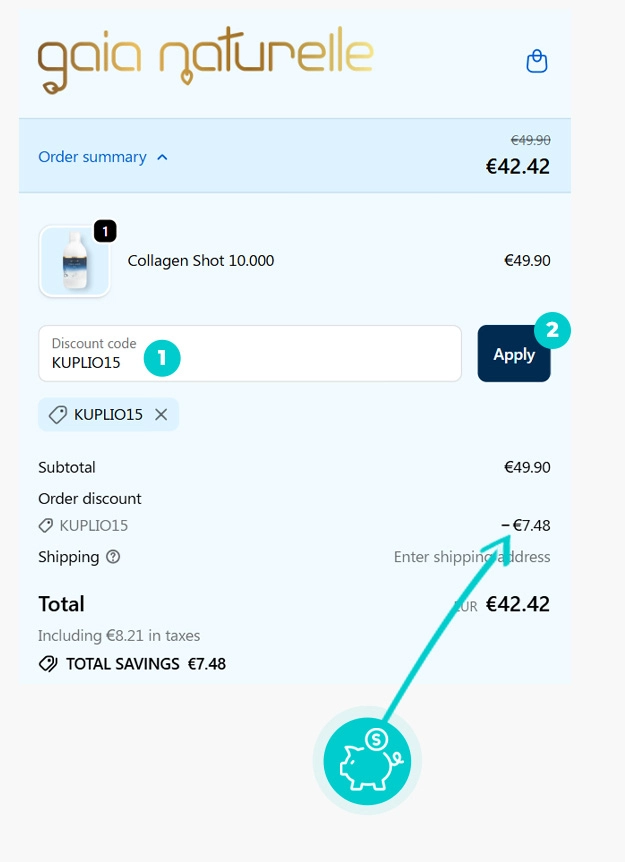
Task: Click the €42.42 order summary total
Action: click(x=517, y=167)
